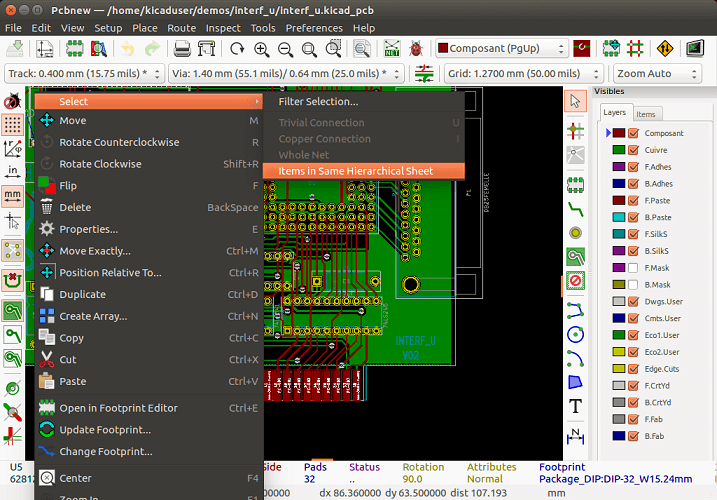Image resolution: width=717 pixels, height=500 pixels.
Task: Select the Add Text tool
Action: (x=575, y=406)
